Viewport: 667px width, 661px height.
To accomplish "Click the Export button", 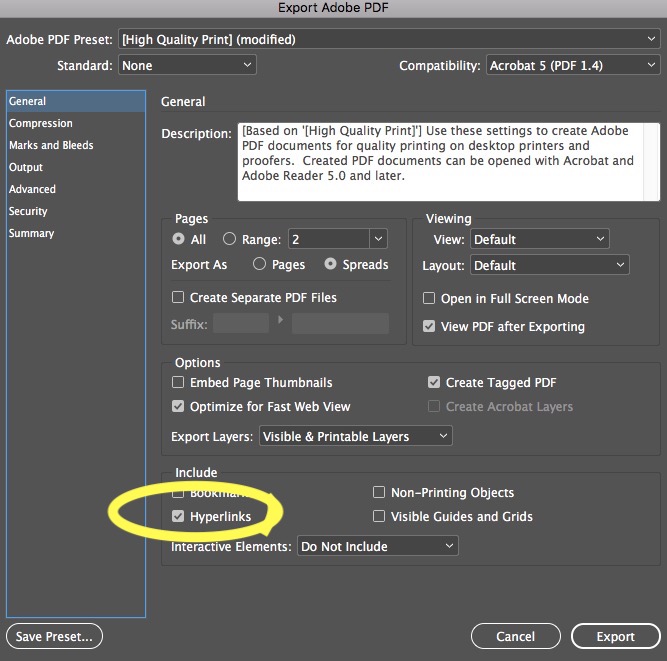I will pyautogui.click(x=615, y=637).
